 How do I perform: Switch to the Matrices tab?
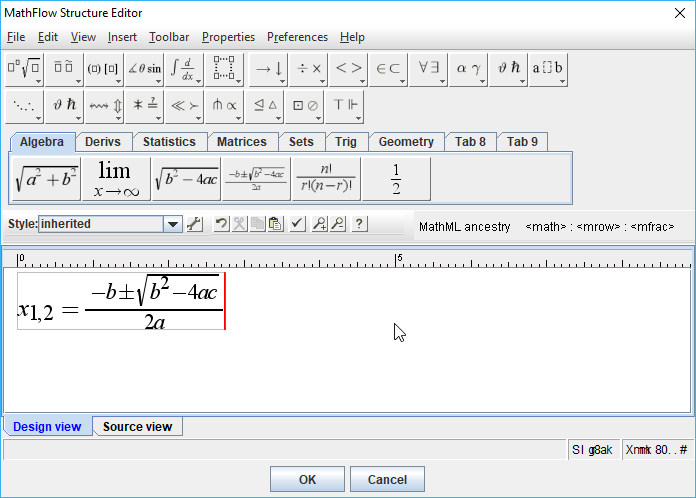coord(242,142)
